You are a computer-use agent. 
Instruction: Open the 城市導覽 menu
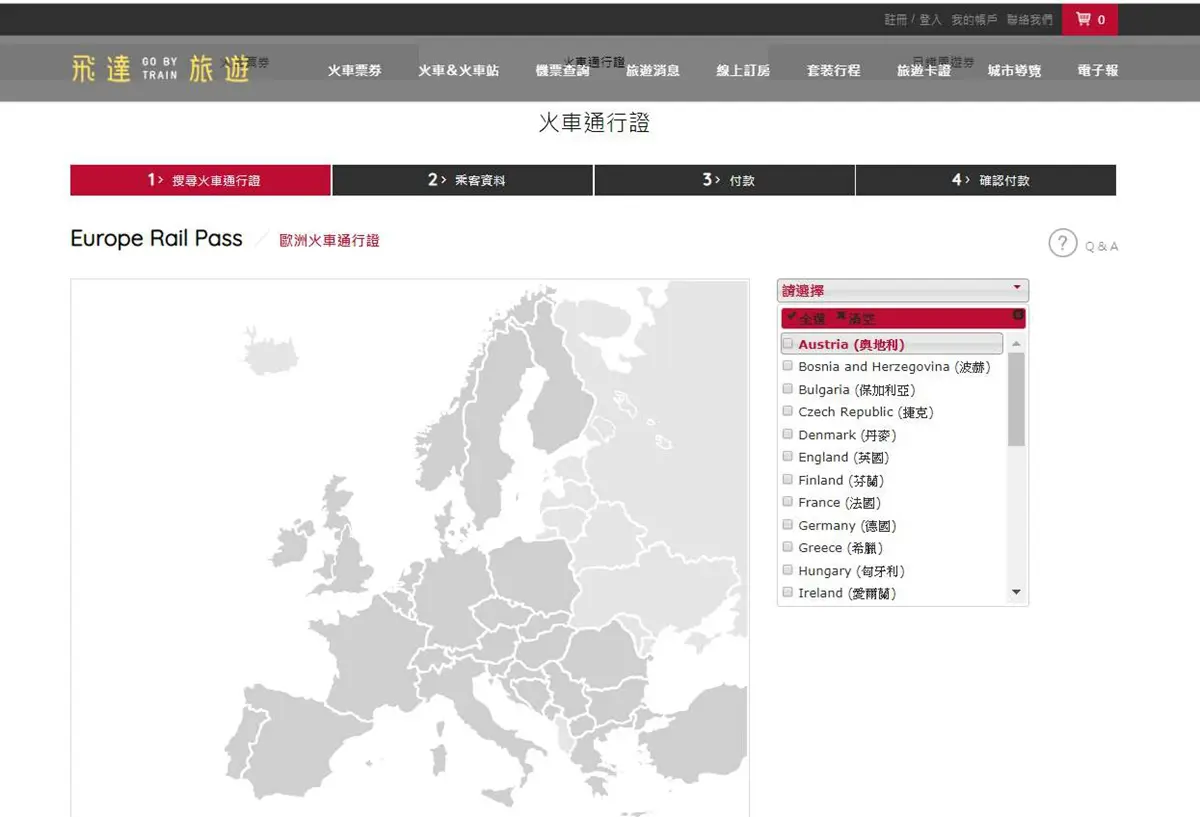coord(1014,70)
